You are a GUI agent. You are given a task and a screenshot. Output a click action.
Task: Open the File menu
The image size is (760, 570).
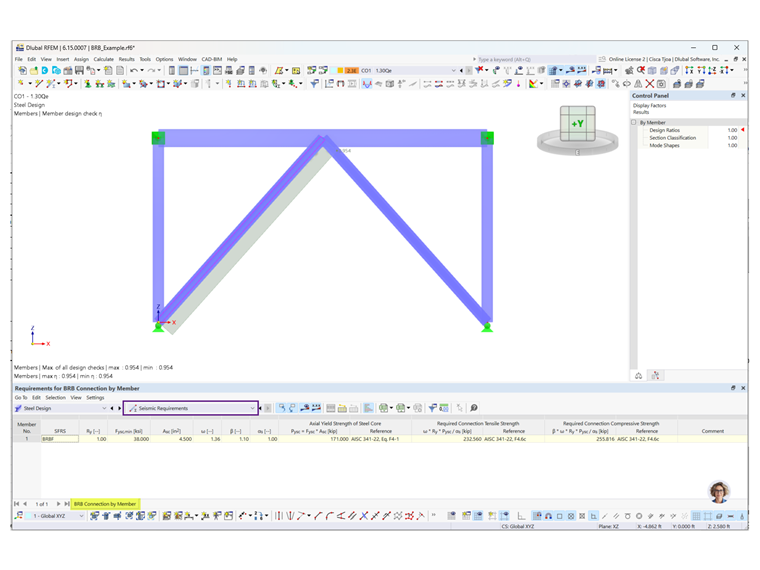coord(18,59)
